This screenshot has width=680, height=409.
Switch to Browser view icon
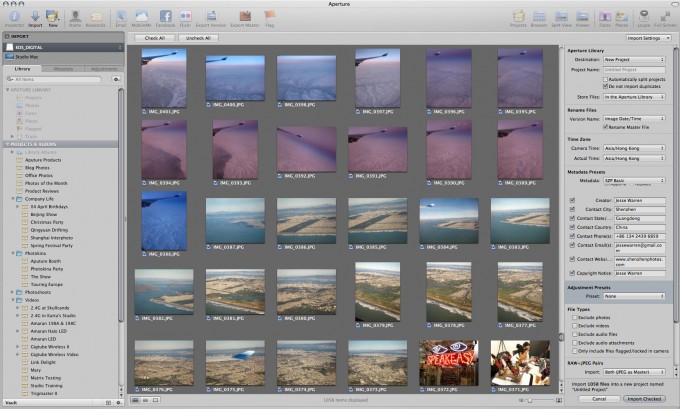(539, 17)
